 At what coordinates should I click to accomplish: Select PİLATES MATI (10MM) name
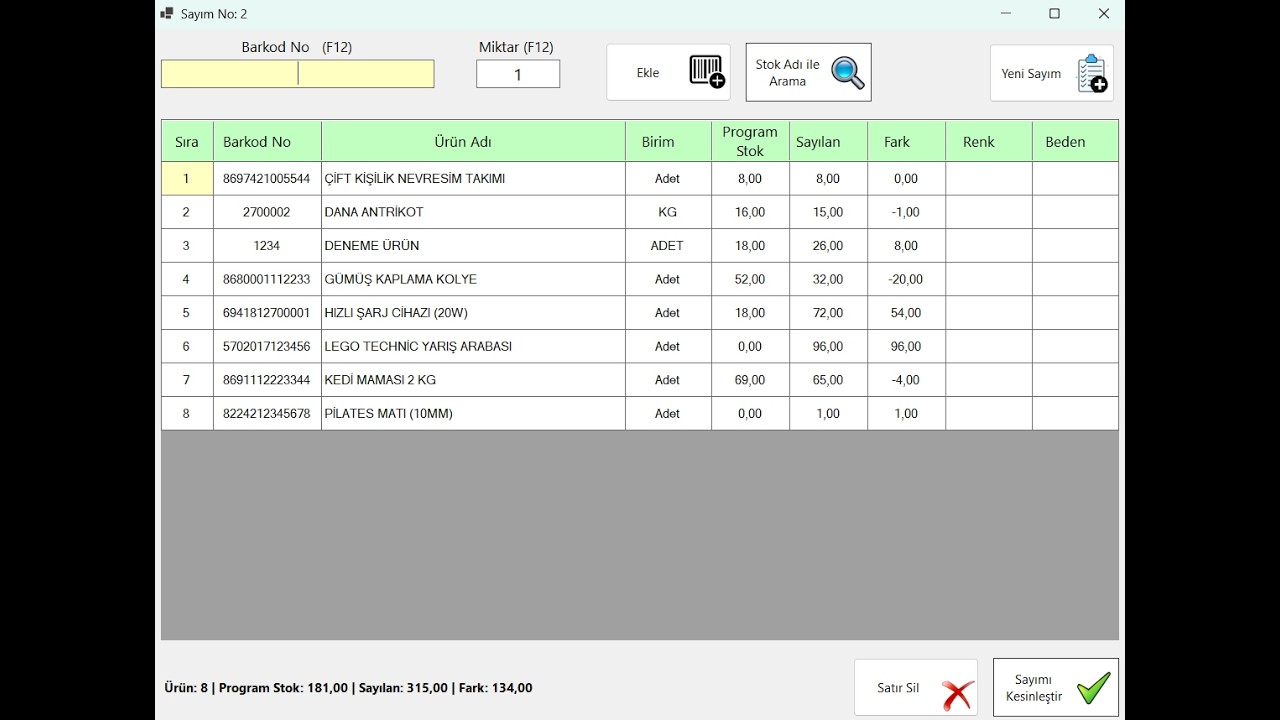pos(389,414)
